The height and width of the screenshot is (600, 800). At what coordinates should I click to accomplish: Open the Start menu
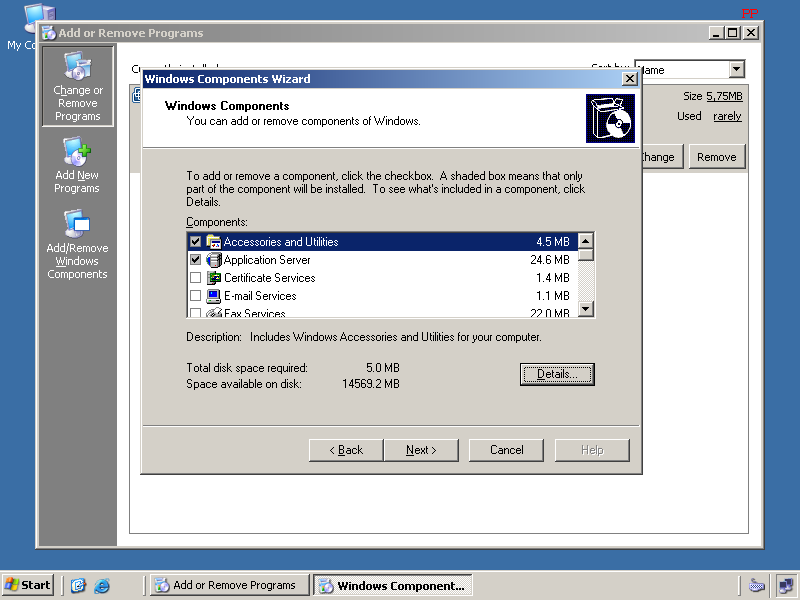28,585
